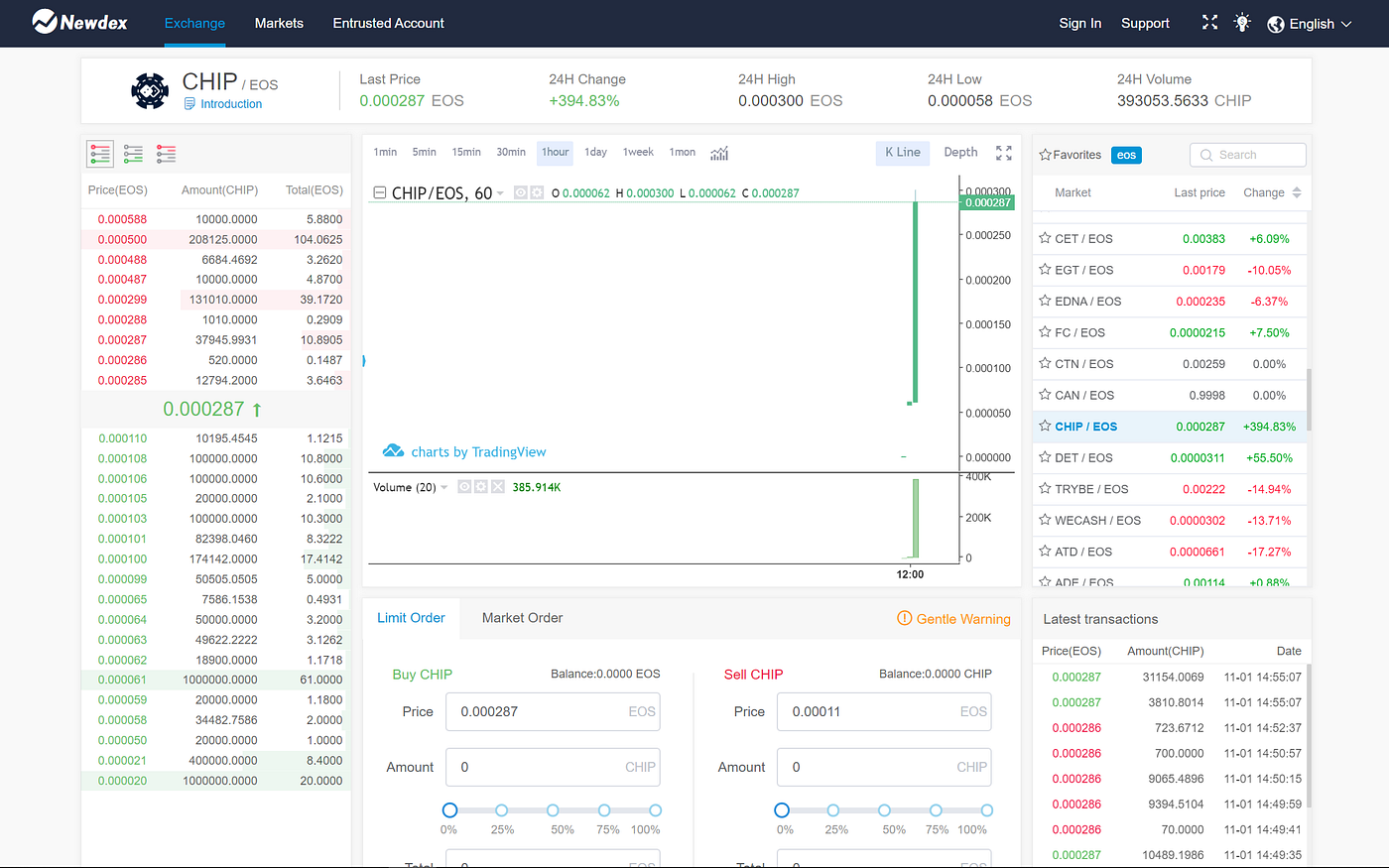
Task: Open CHIP/EOS series settings gear
Action: point(537,192)
